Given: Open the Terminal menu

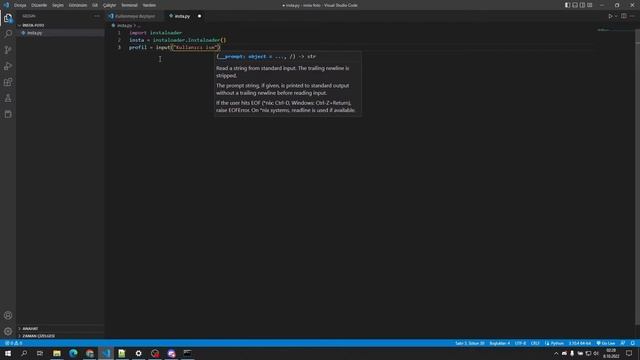Looking at the screenshot, I should click(129, 5).
